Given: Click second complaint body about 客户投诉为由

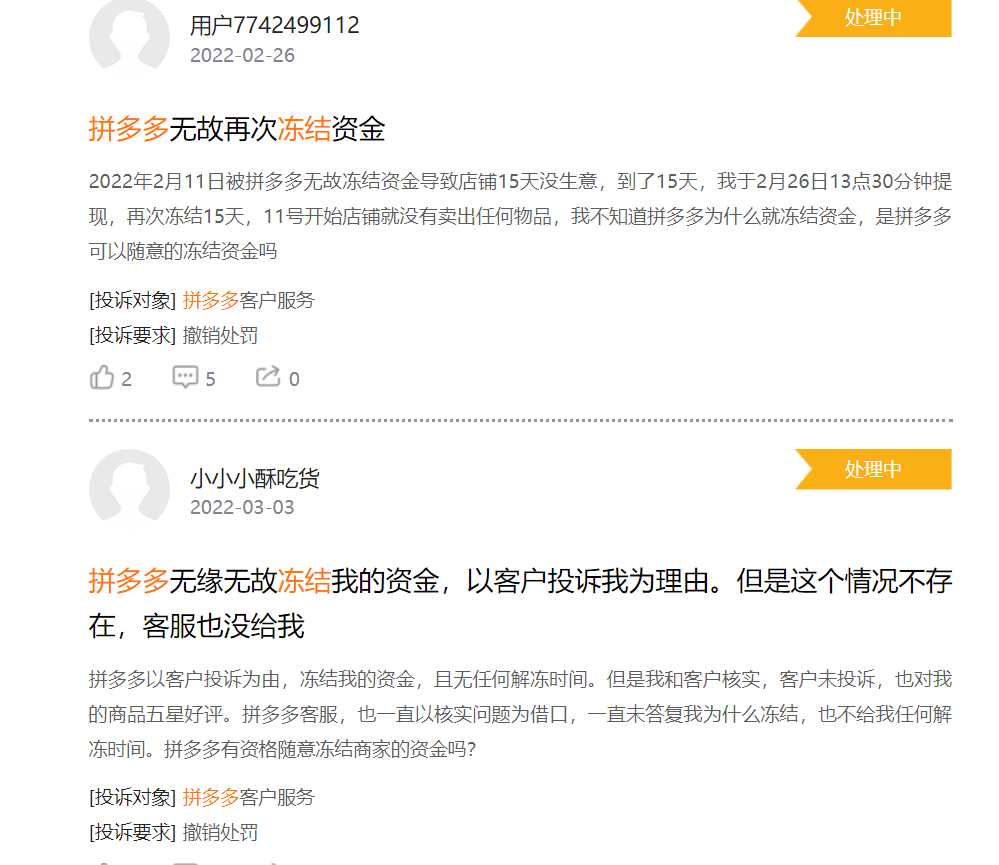Looking at the screenshot, I should [x=520, y=714].
